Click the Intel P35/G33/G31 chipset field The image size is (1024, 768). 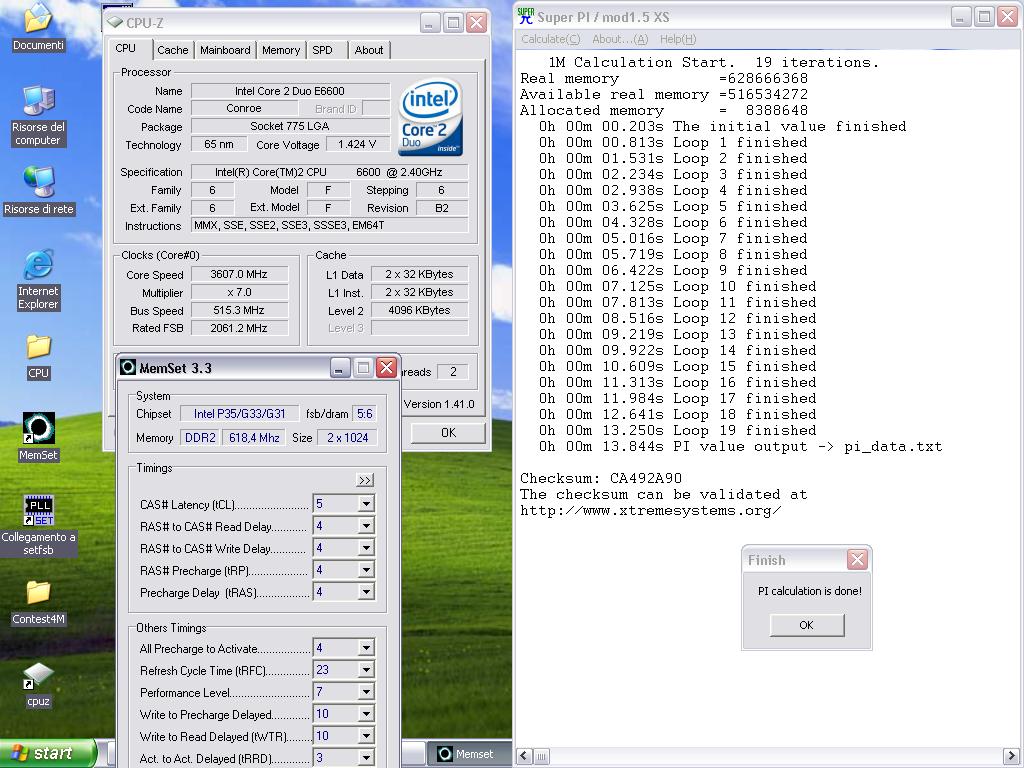[240, 414]
